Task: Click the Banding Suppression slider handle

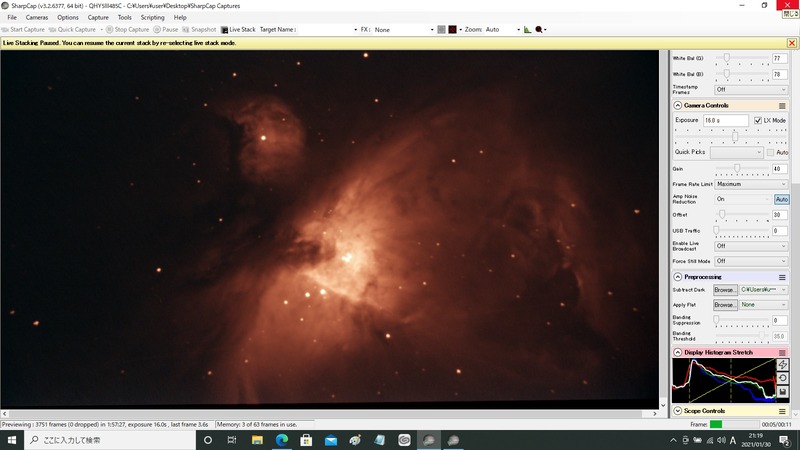Action: (x=716, y=319)
